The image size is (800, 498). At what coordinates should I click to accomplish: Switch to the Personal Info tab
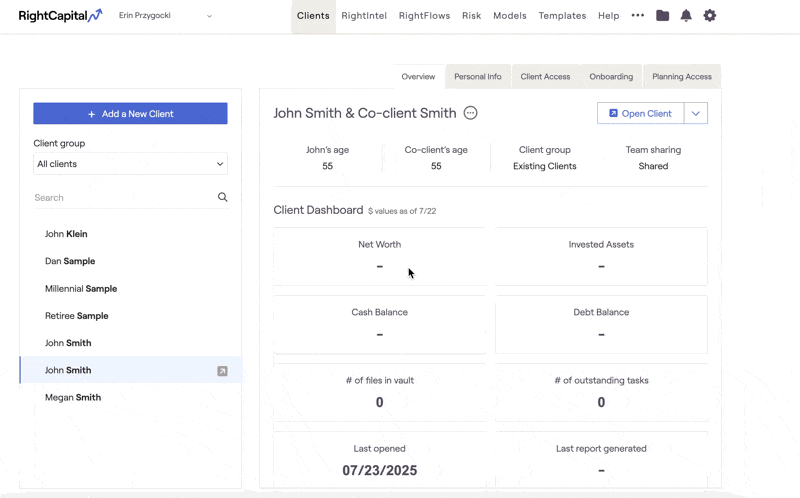[478, 77]
